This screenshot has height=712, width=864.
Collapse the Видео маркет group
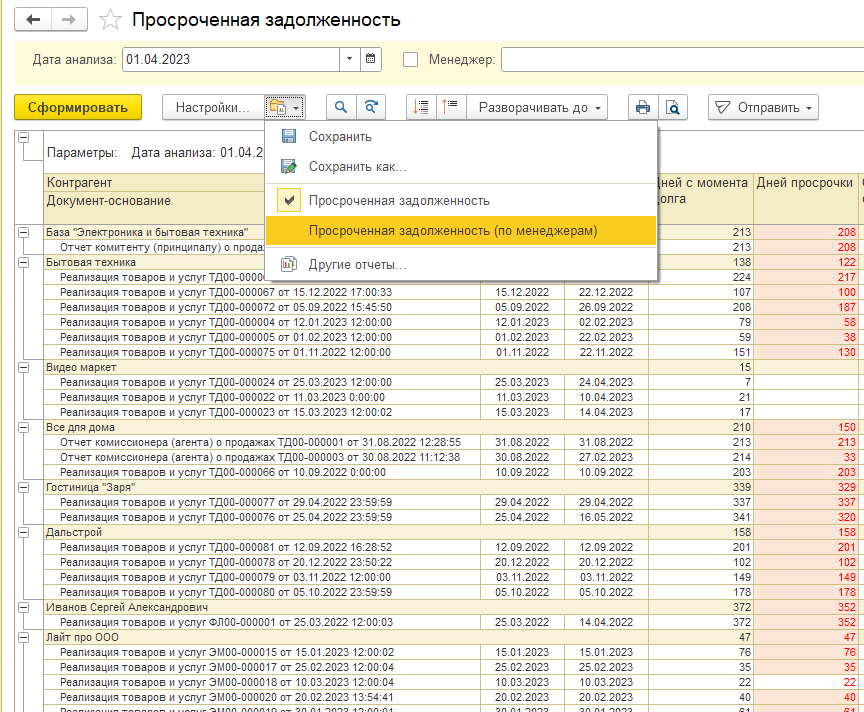pos(24,367)
